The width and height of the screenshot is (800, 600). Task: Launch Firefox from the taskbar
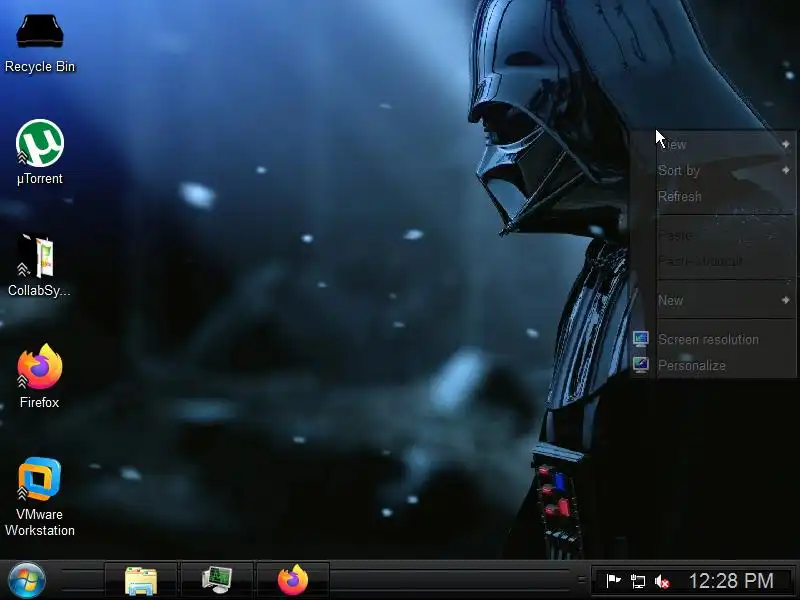click(293, 581)
